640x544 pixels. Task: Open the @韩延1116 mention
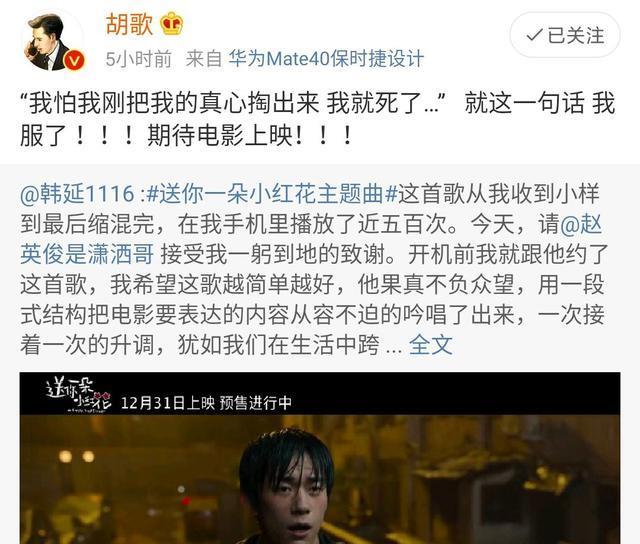point(77,193)
